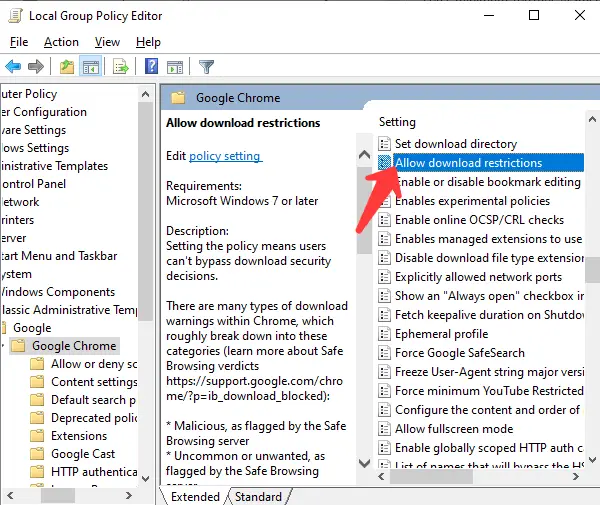This screenshot has height=505, width=600.
Task: Click tree pane scroll up arrow
Action: [x=145, y=94]
